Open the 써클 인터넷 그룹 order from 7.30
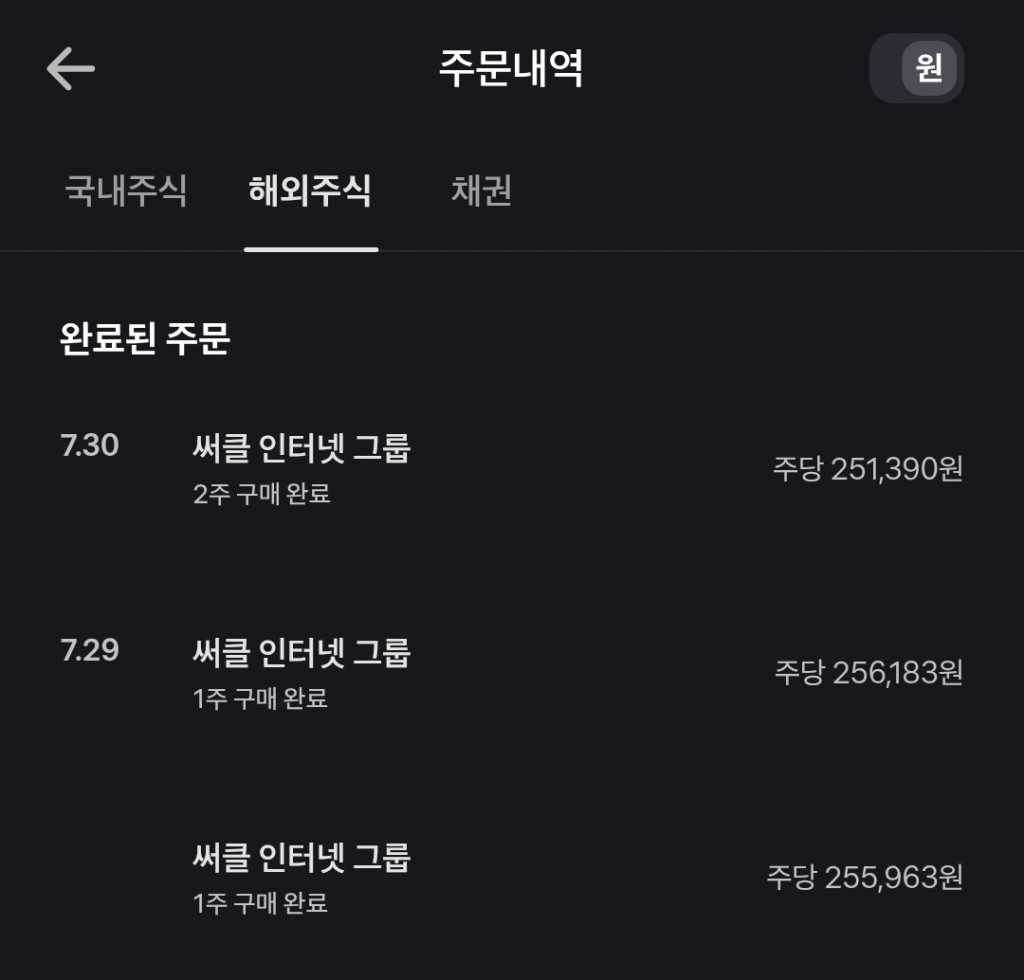The height and width of the screenshot is (980, 1024). click(x=301, y=450)
